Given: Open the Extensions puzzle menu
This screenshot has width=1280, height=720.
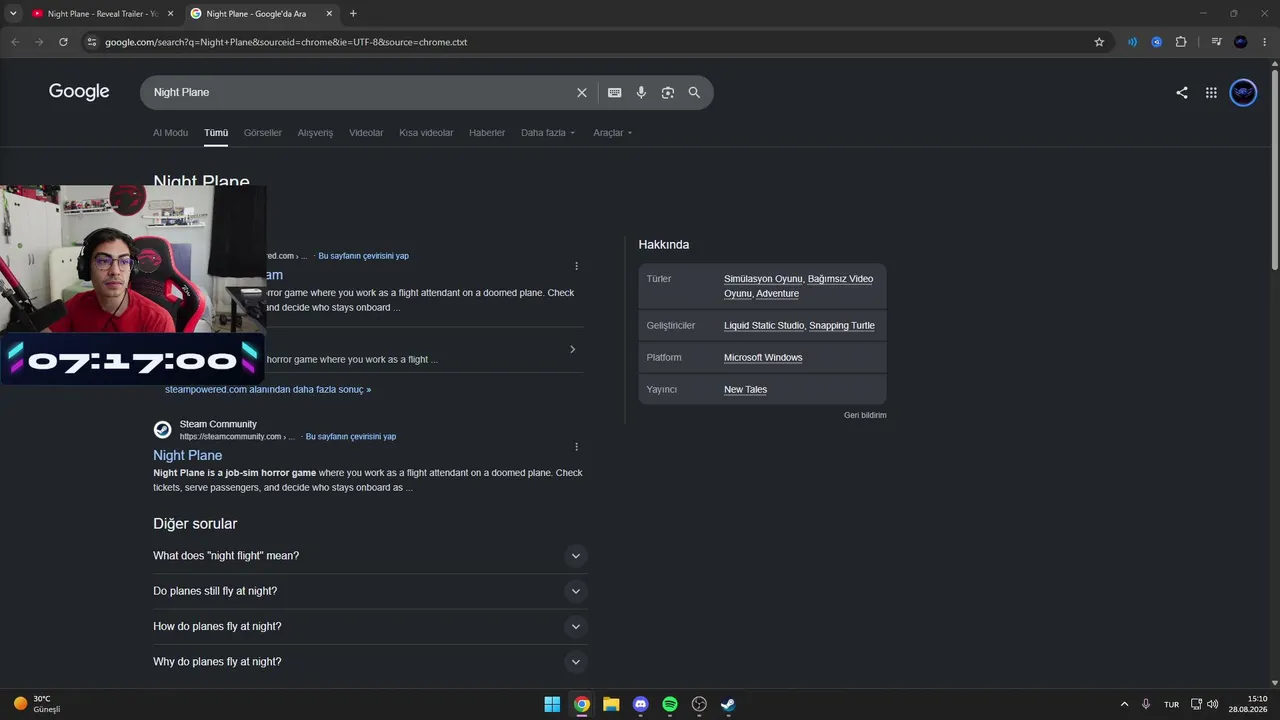Looking at the screenshot, I should [x=1181, y=42].
